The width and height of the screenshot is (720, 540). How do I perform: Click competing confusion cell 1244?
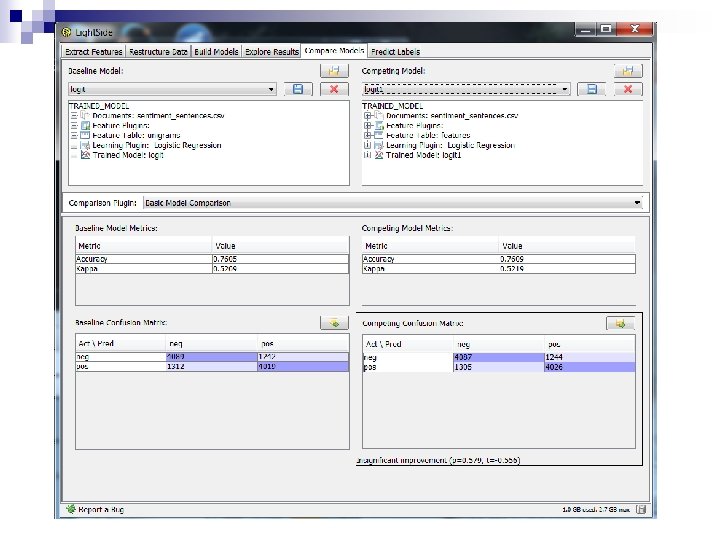tap(590, 357)
